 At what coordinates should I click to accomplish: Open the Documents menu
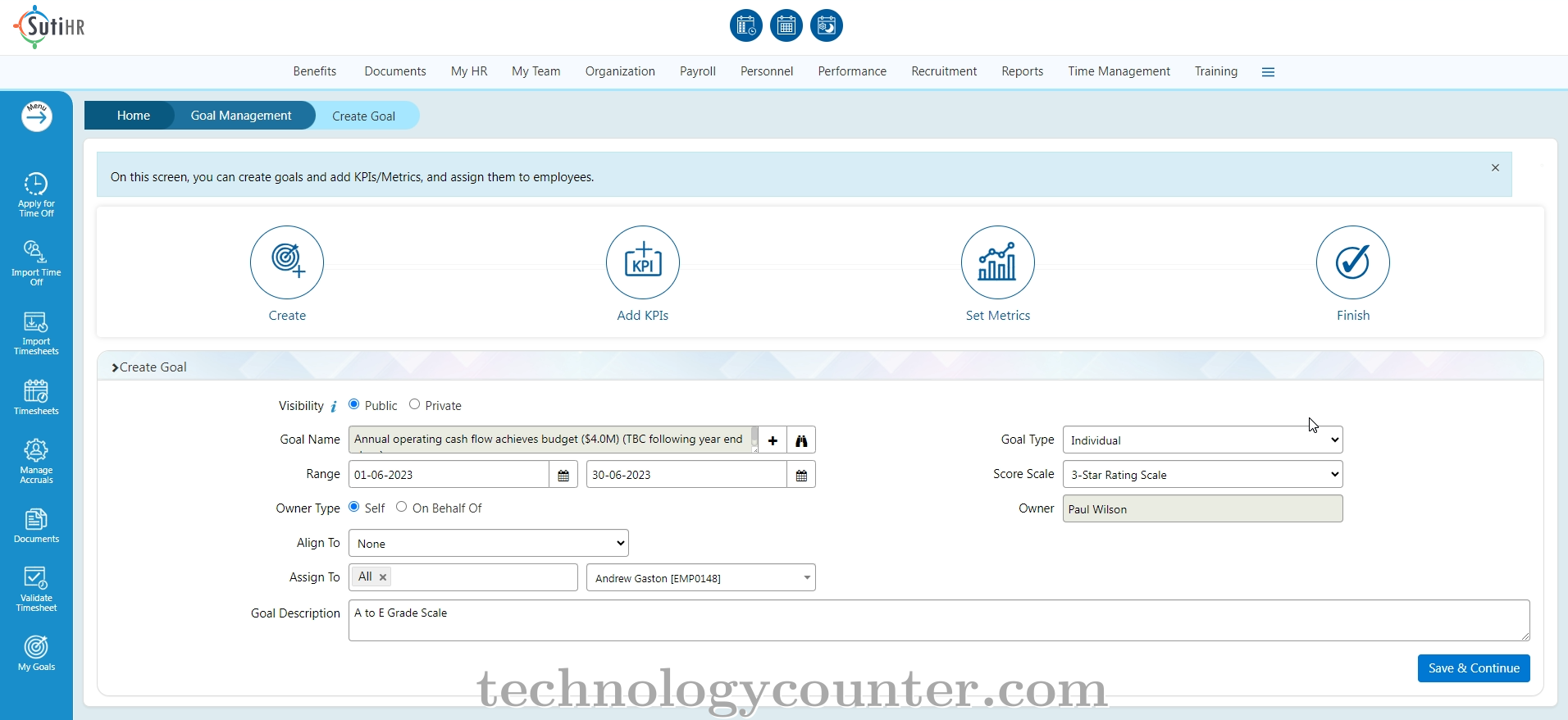(x=395, y=71)
